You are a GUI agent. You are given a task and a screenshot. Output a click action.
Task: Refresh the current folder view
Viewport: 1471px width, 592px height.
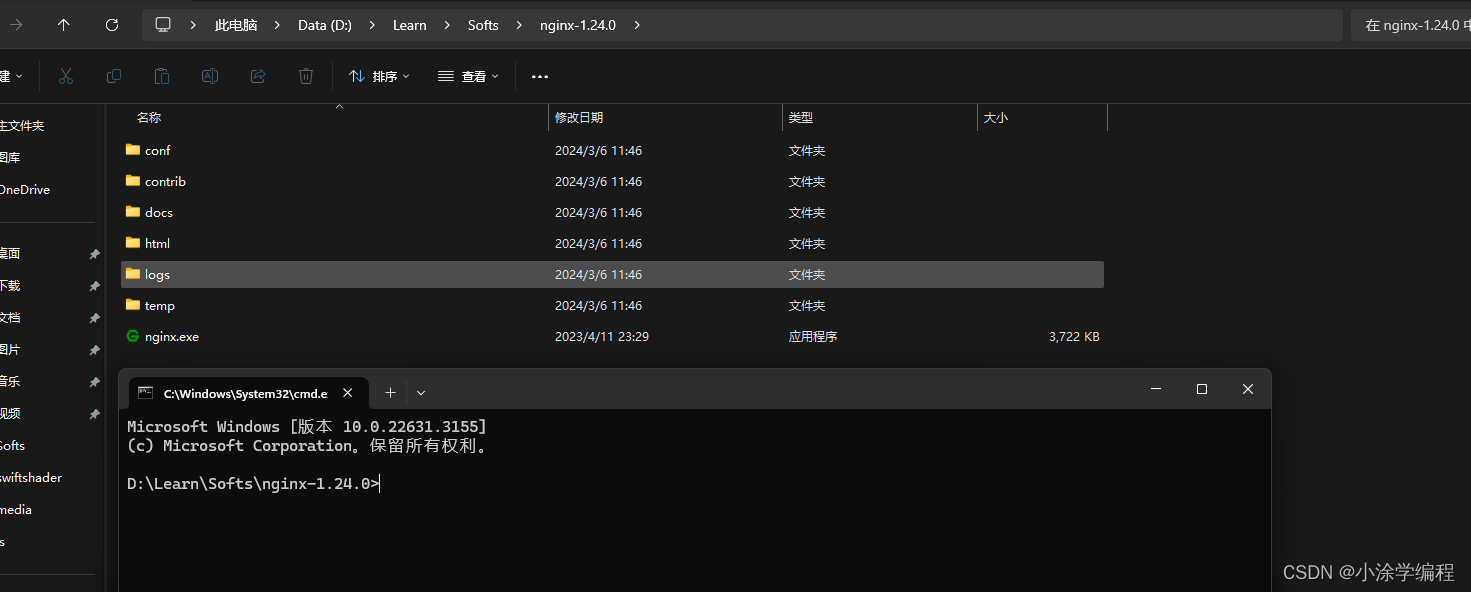point(112,25)
